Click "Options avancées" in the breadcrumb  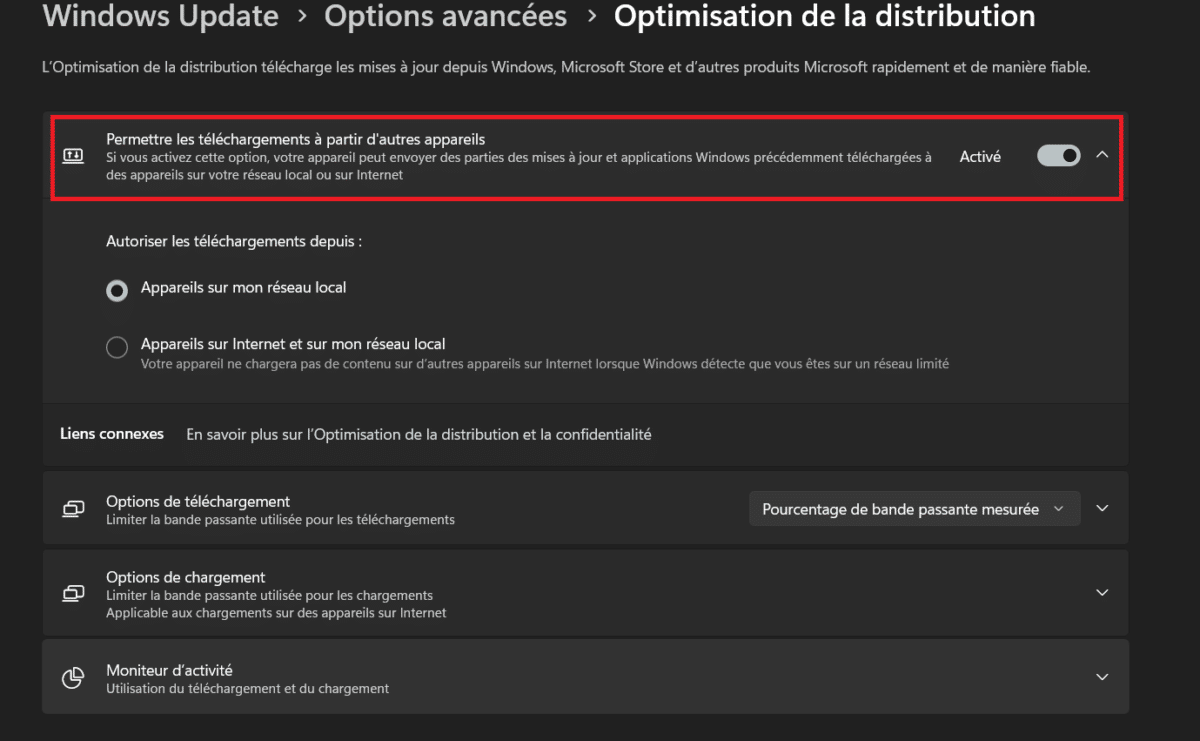445,16
